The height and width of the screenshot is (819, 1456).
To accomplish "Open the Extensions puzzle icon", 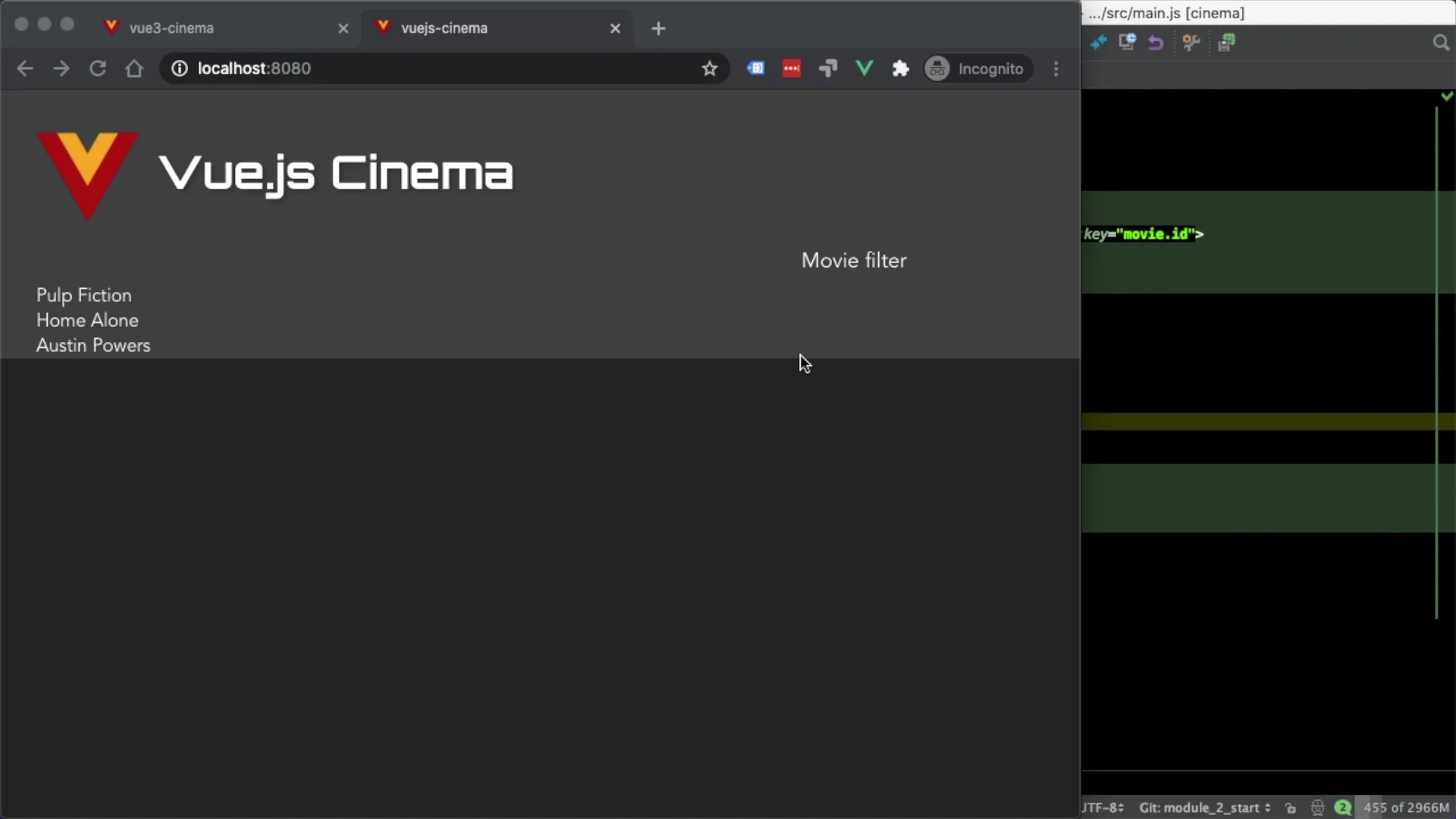I will (x=900, y=69).
